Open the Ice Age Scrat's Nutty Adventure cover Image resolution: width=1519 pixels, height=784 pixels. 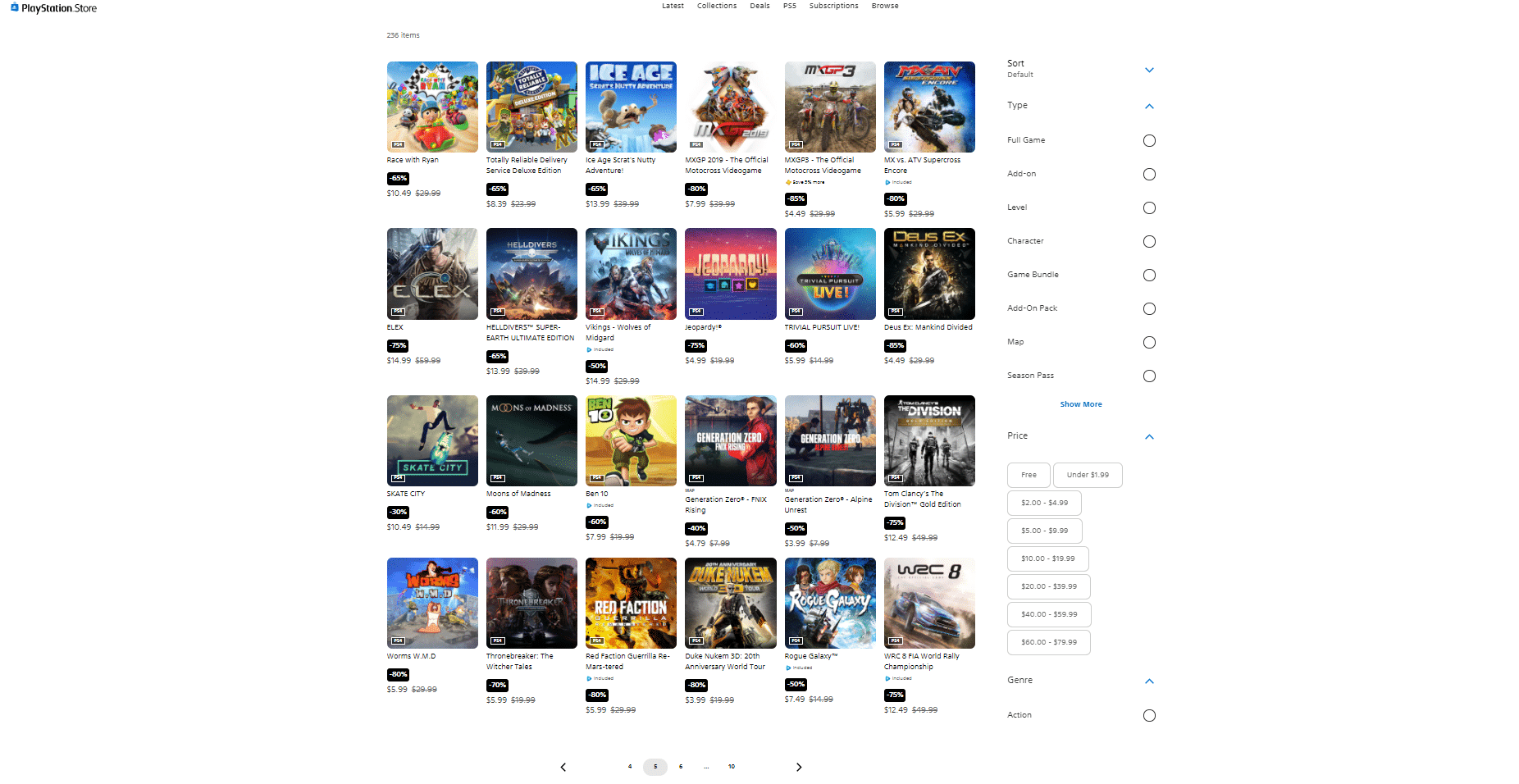[x=631, y=107]
